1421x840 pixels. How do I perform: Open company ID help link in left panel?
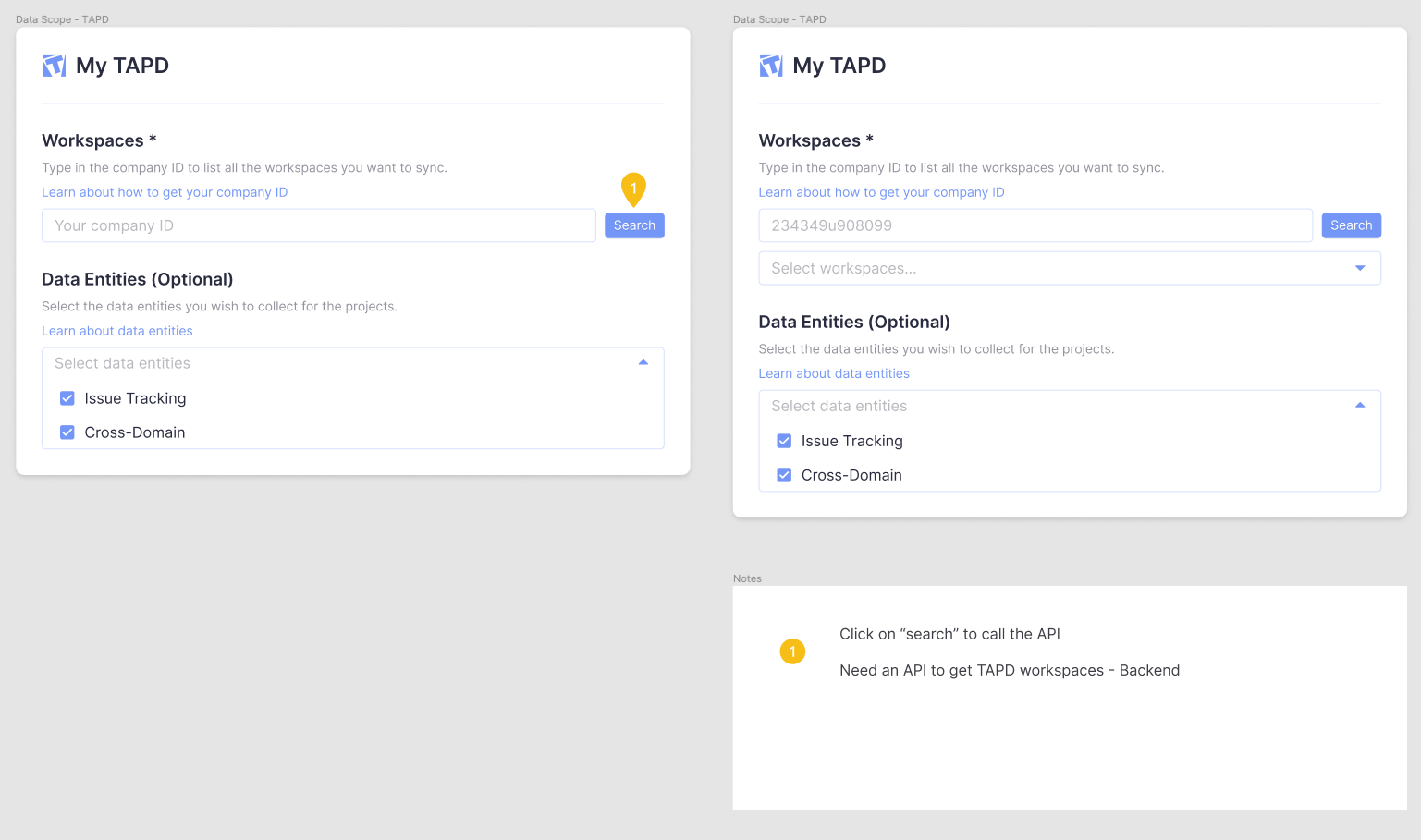pyautogui.click(x=165, y=192)
